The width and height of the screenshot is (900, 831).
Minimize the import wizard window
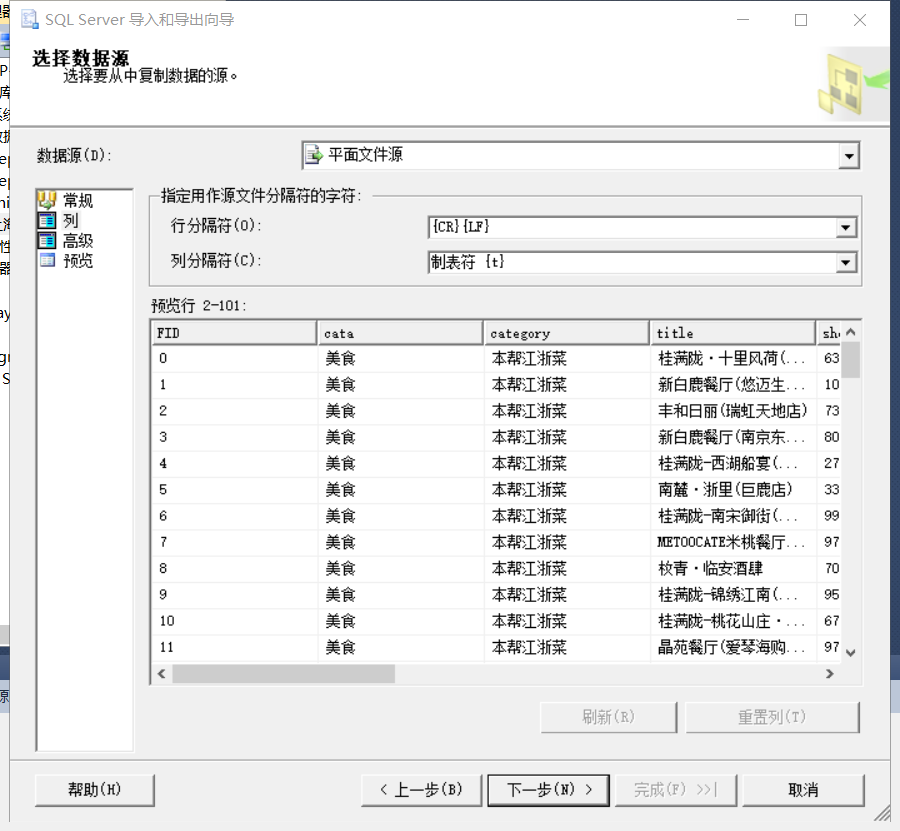click(x=743, y=20)
